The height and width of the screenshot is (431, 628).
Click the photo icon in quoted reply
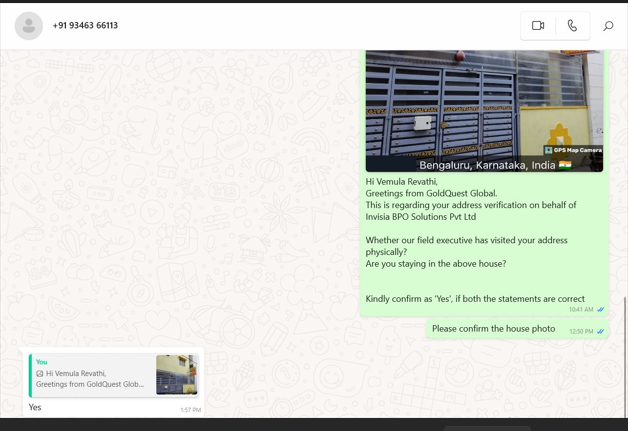tap(40, 374)
